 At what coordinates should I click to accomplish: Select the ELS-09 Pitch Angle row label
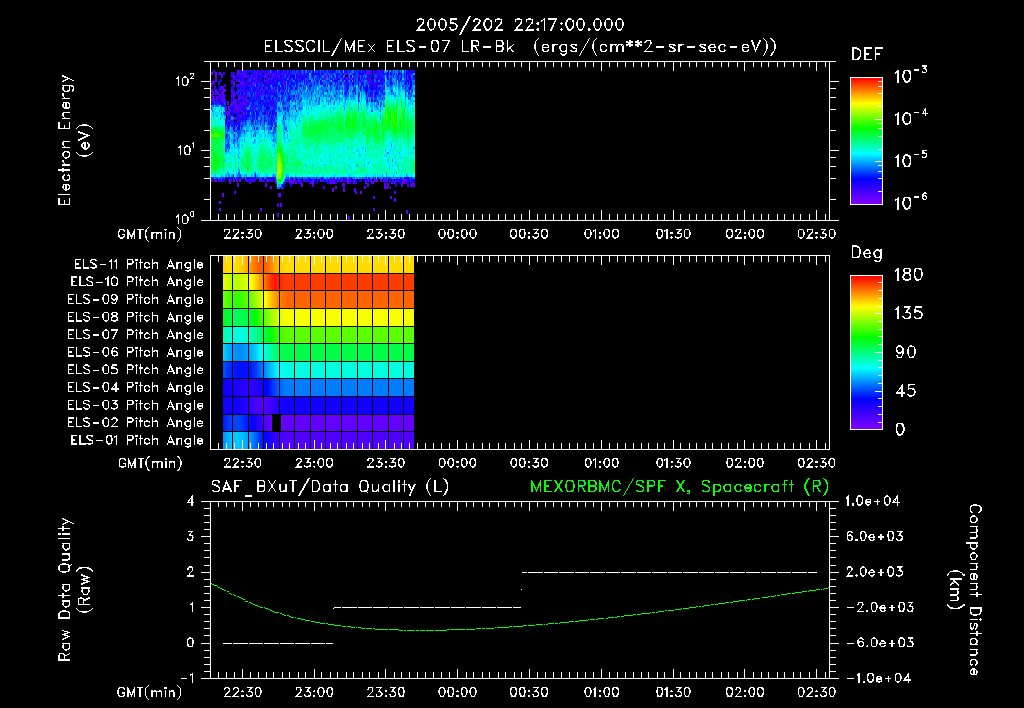coord(136,300)
